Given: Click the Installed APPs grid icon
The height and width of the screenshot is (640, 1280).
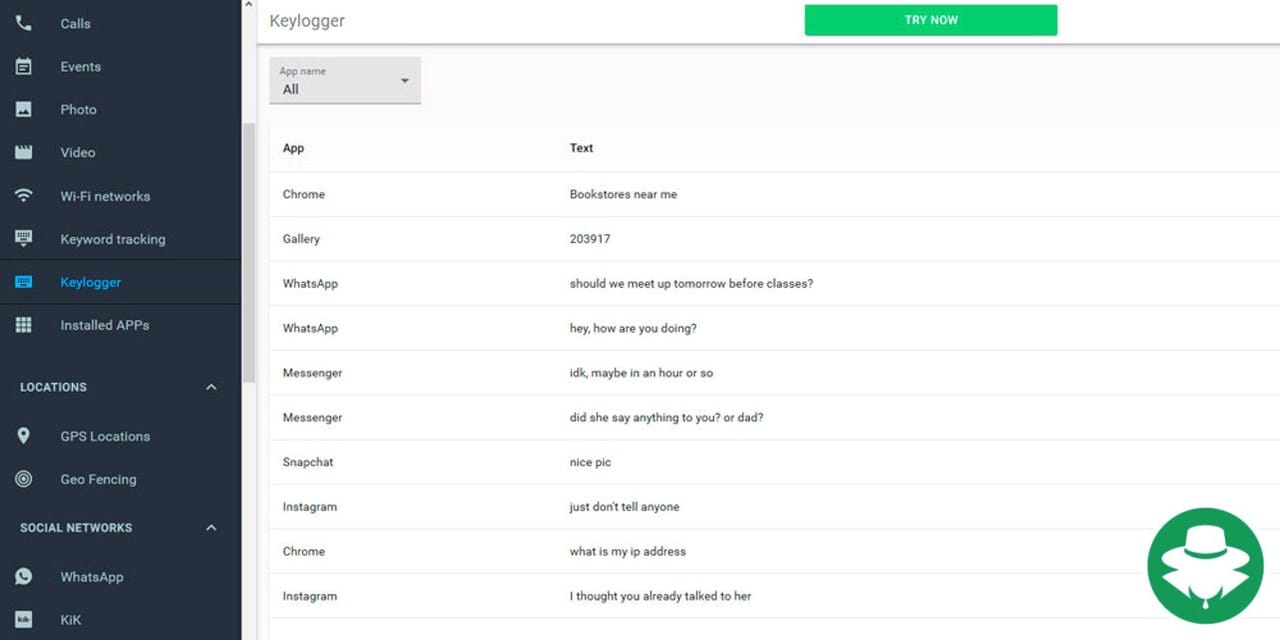Looking at the screenshot, I should [x=23, y=325].
